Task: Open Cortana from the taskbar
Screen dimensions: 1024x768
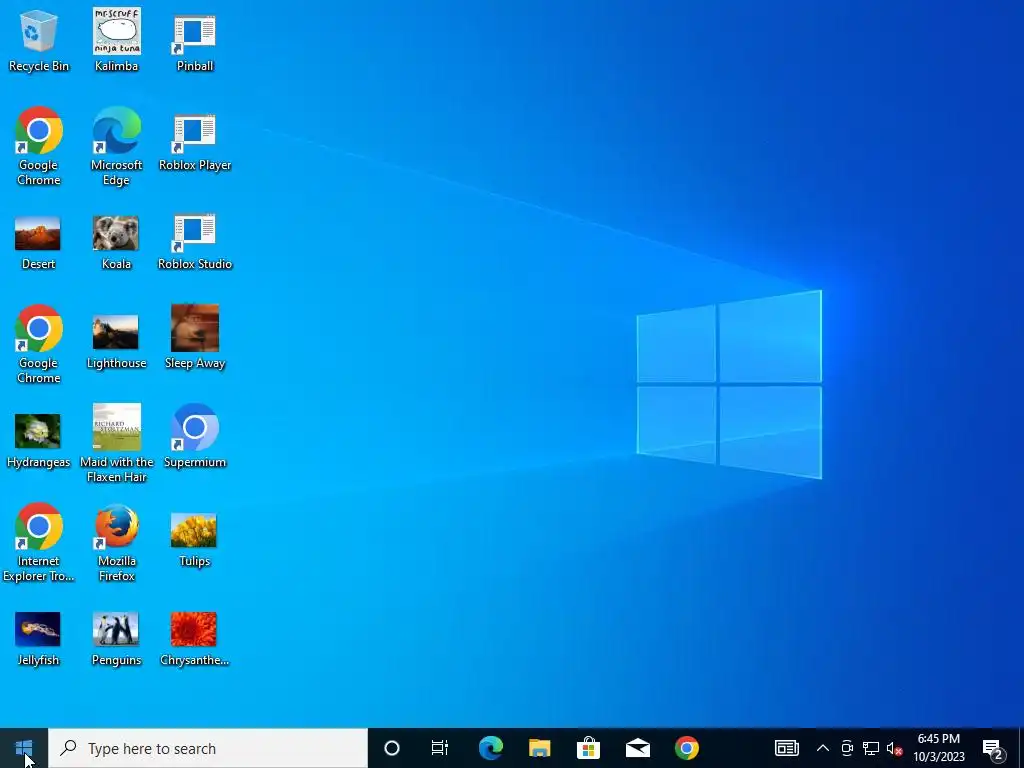Action: 392,748
